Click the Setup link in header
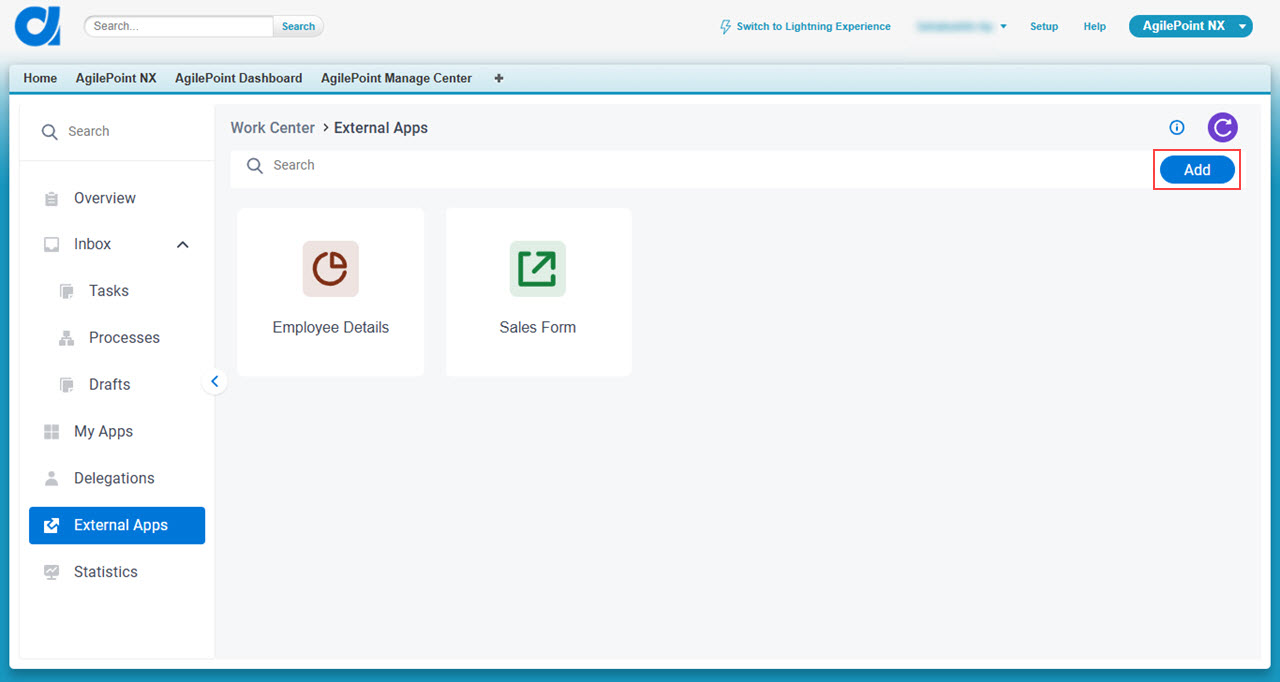Viewport: 1280px width, 682px height. [1043, 27]
